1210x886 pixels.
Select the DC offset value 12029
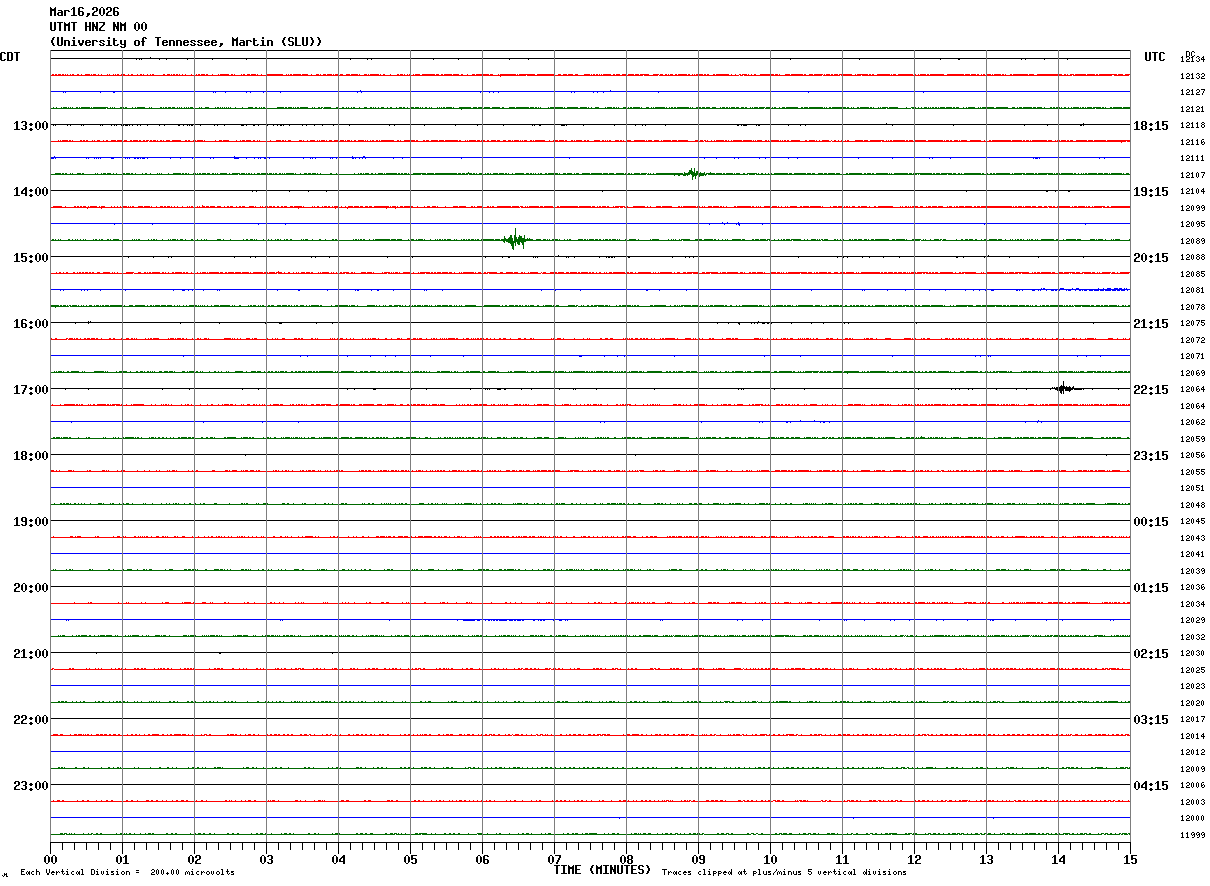1192,620
